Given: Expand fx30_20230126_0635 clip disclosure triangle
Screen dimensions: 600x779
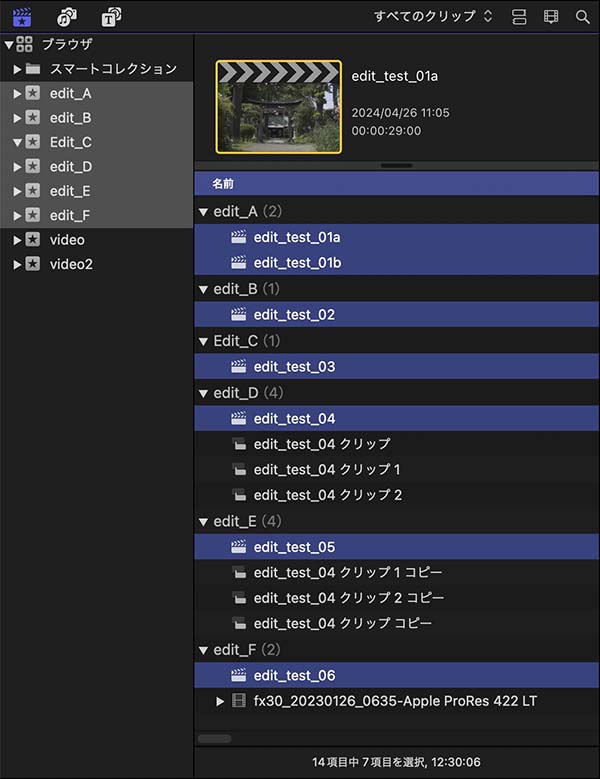Looking at the screenshot, I should 220,701.
